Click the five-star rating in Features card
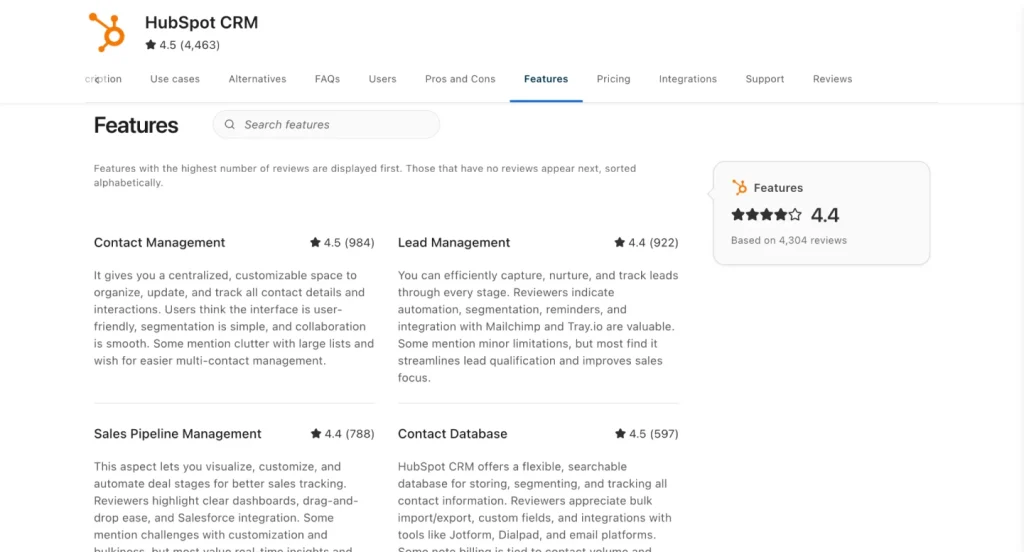 tap(766, 214)
